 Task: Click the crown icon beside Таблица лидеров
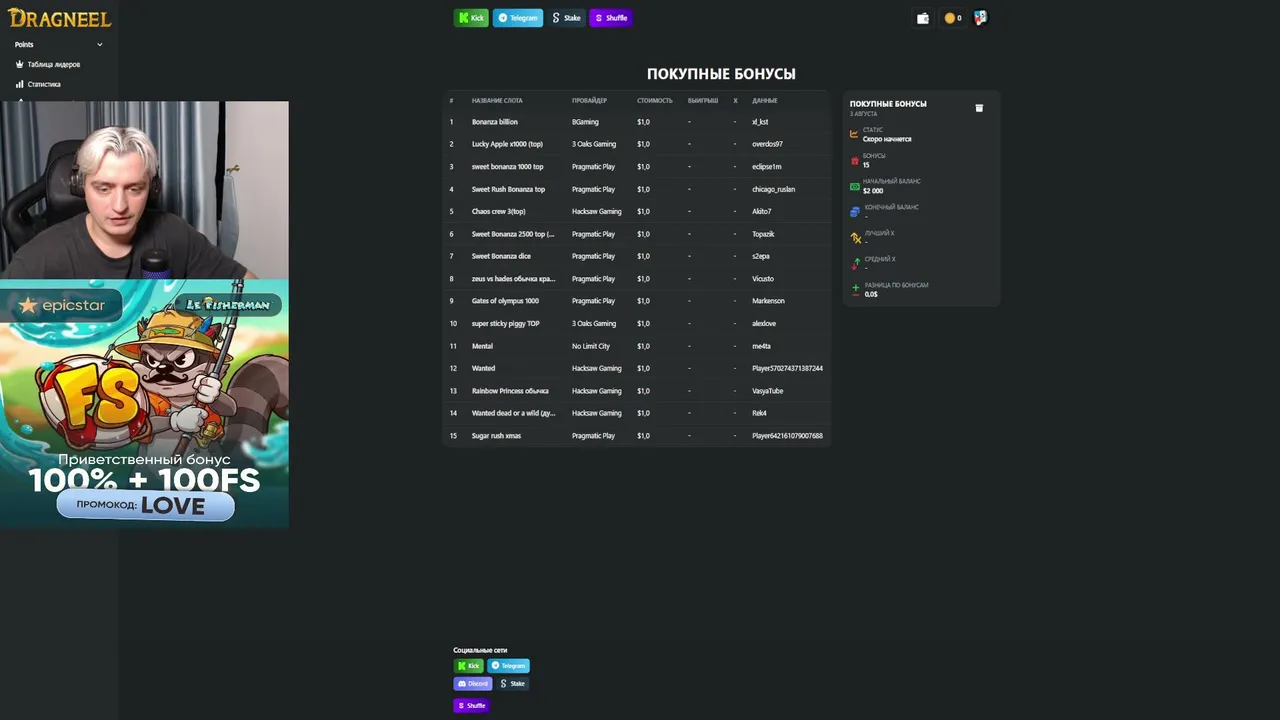point(19,64)
